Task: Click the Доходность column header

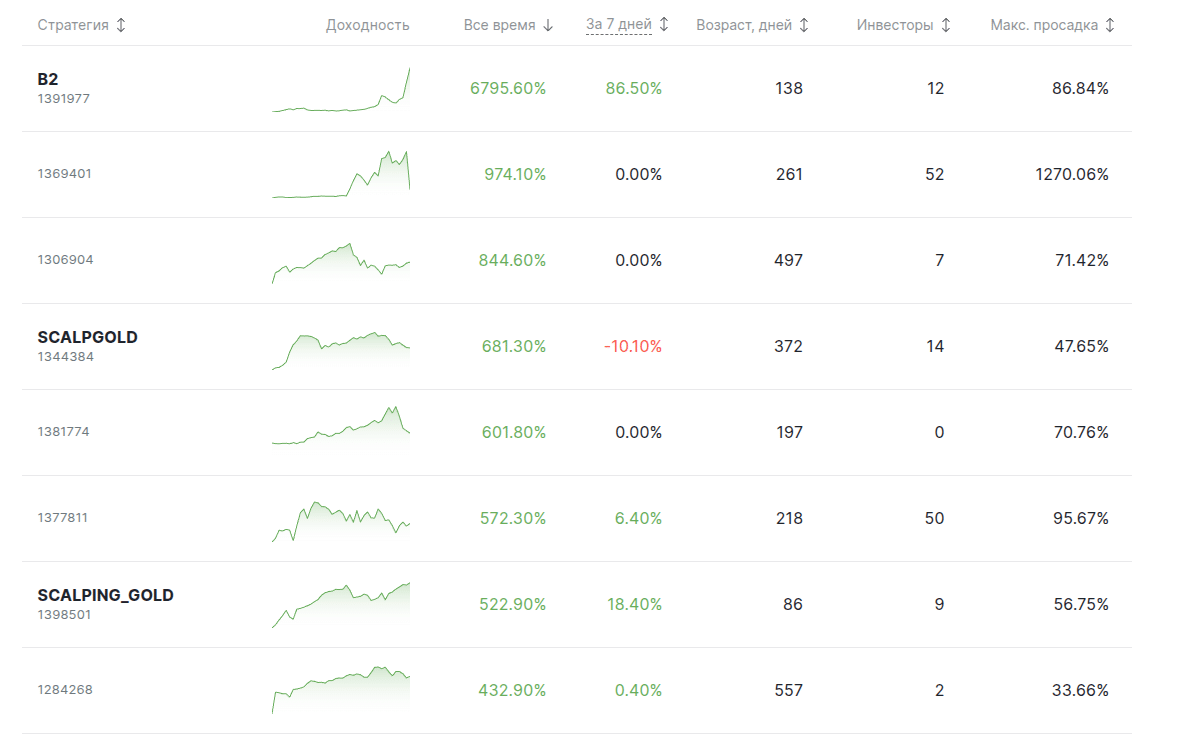Action: (x=367, y=25)
